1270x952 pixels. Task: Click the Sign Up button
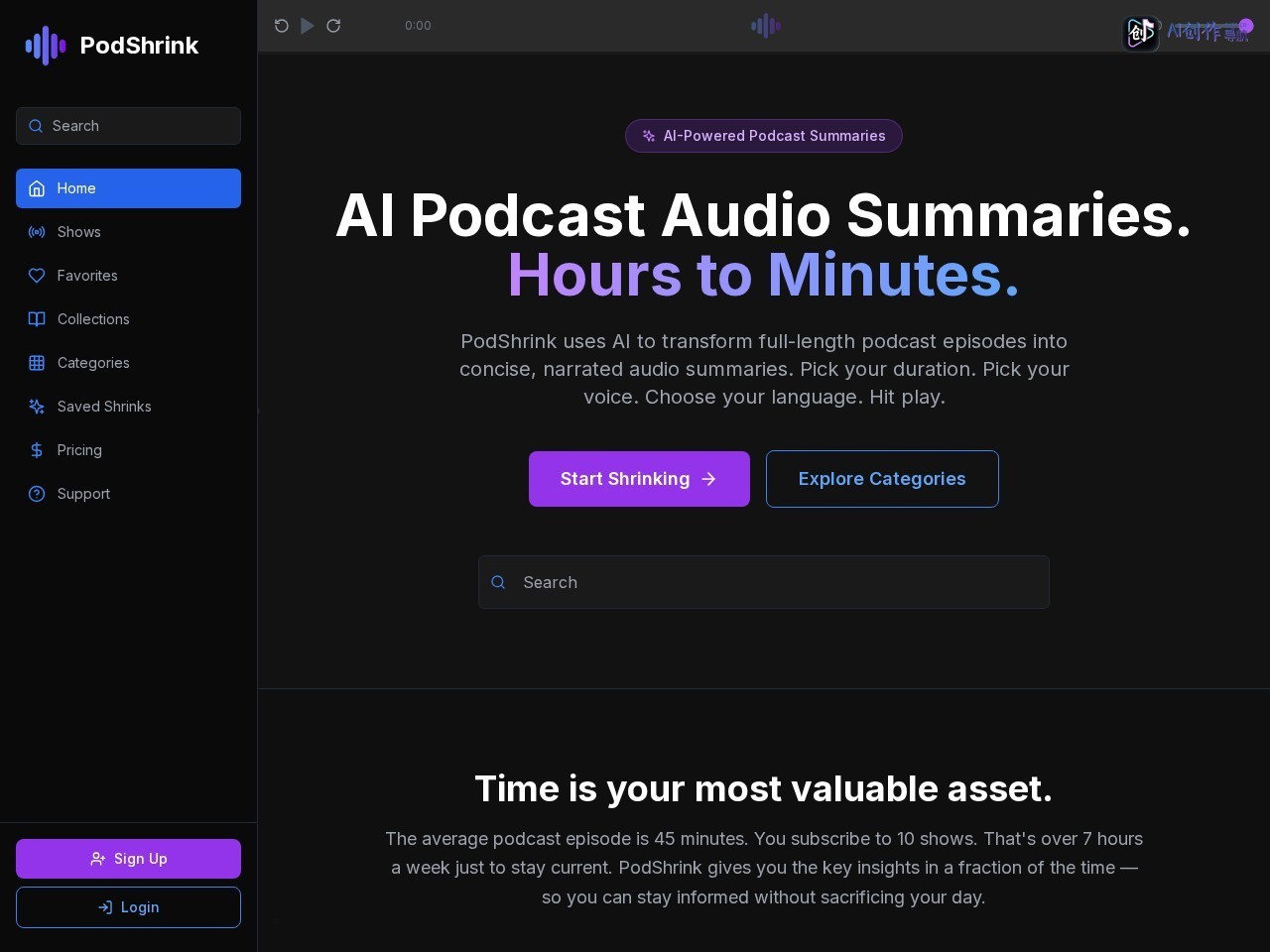128,859
